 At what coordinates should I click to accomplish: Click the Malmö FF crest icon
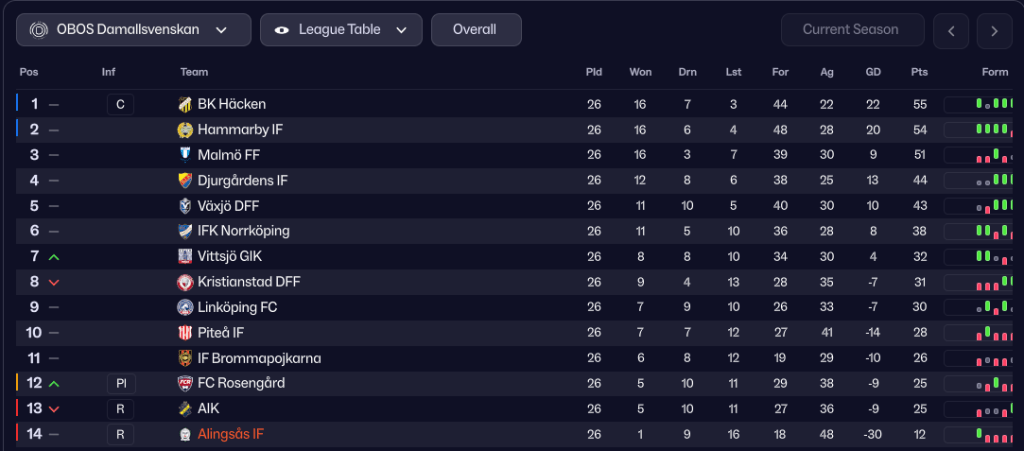click(185, 155)
